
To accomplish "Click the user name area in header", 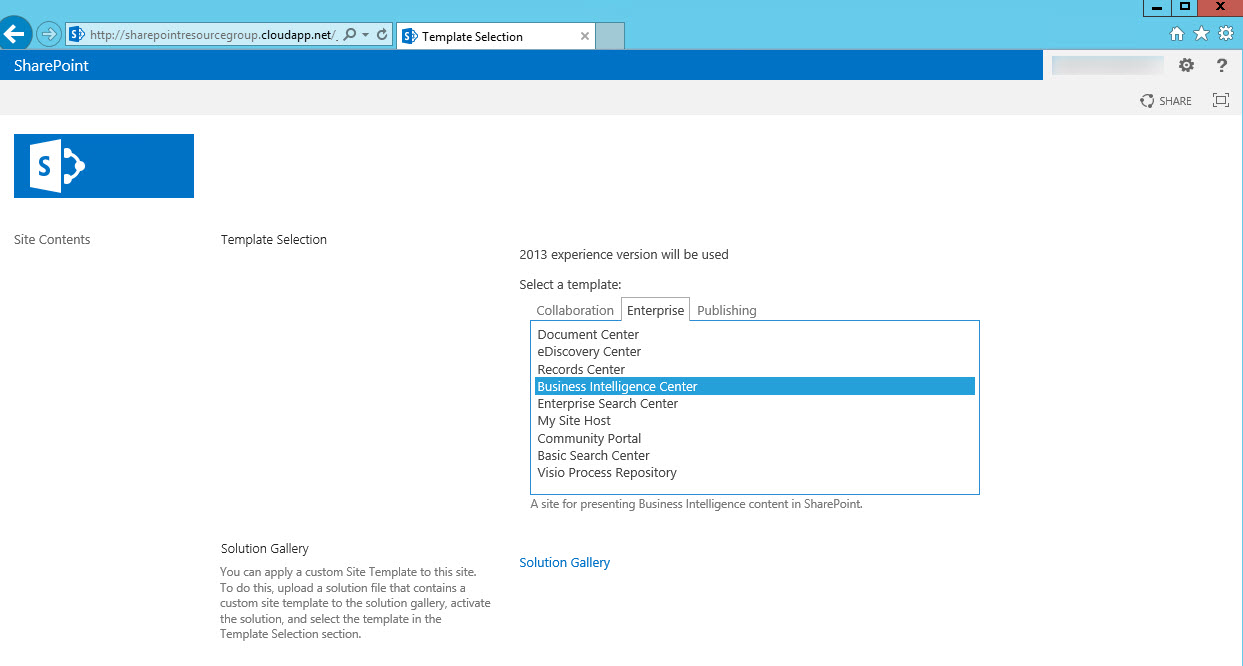I will click(x=1108, y=66).
